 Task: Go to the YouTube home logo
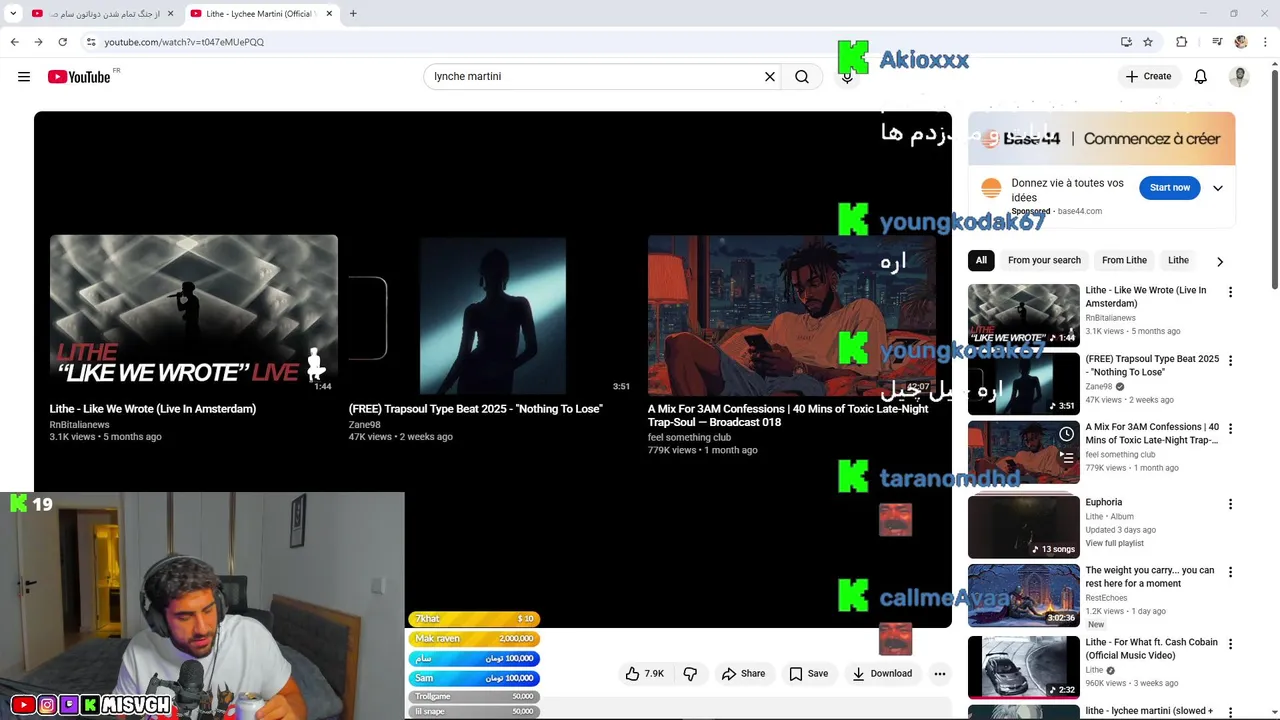pyautogui.click(x=79, y=77)
